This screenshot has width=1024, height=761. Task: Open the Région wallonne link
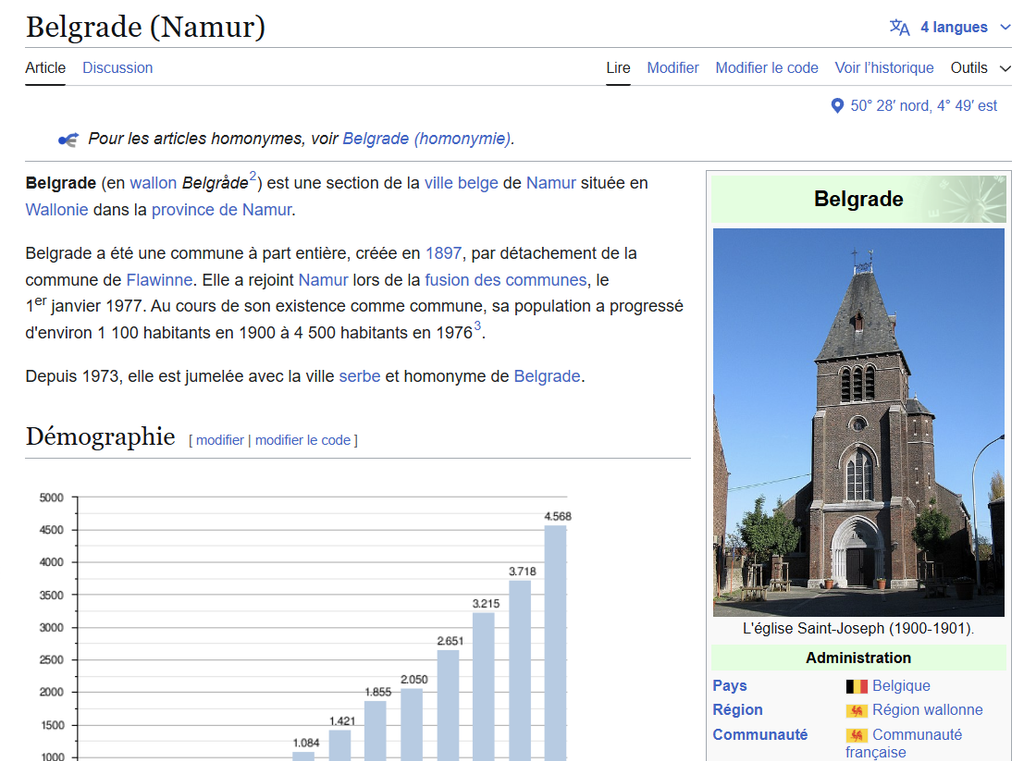click(927, 710)
